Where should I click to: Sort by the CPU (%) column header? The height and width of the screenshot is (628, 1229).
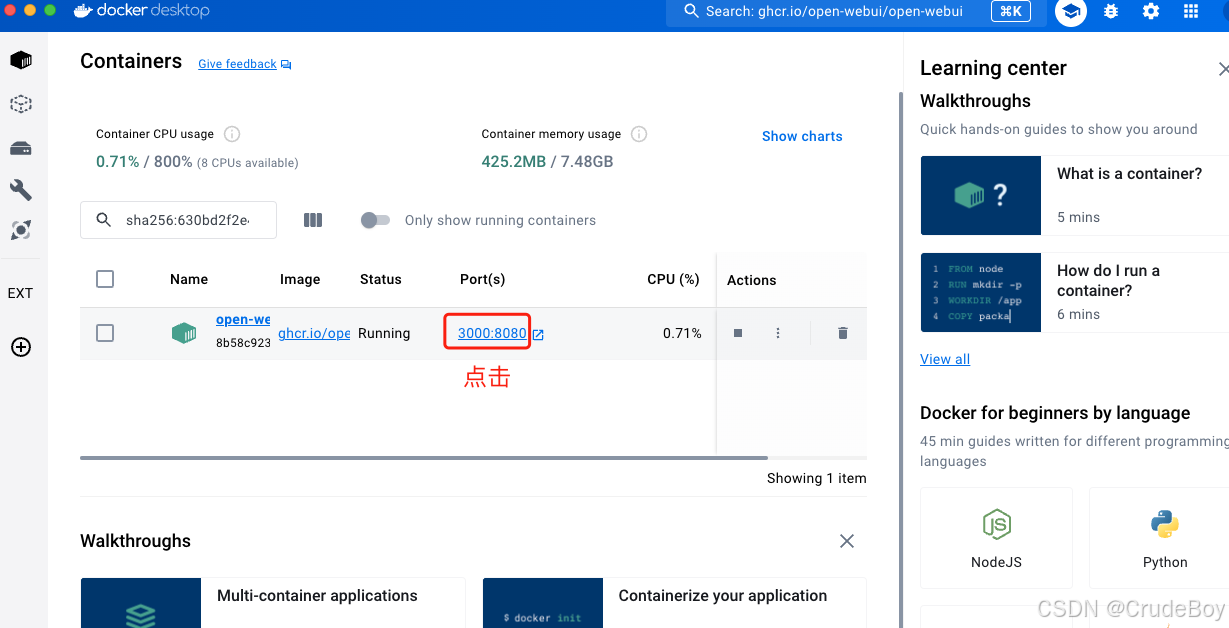(x=673, y=279)
